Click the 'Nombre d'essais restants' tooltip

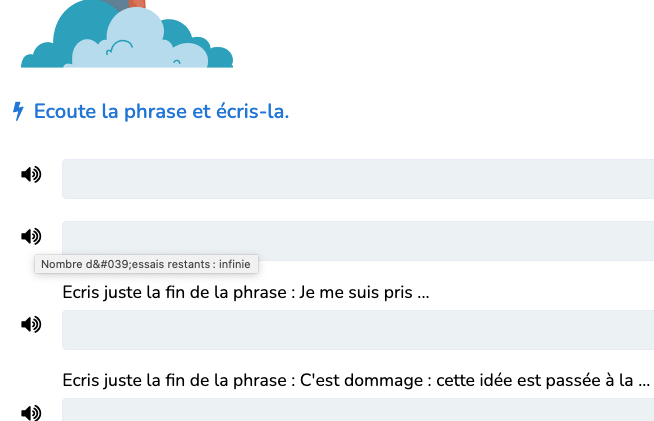coord(146,264)
